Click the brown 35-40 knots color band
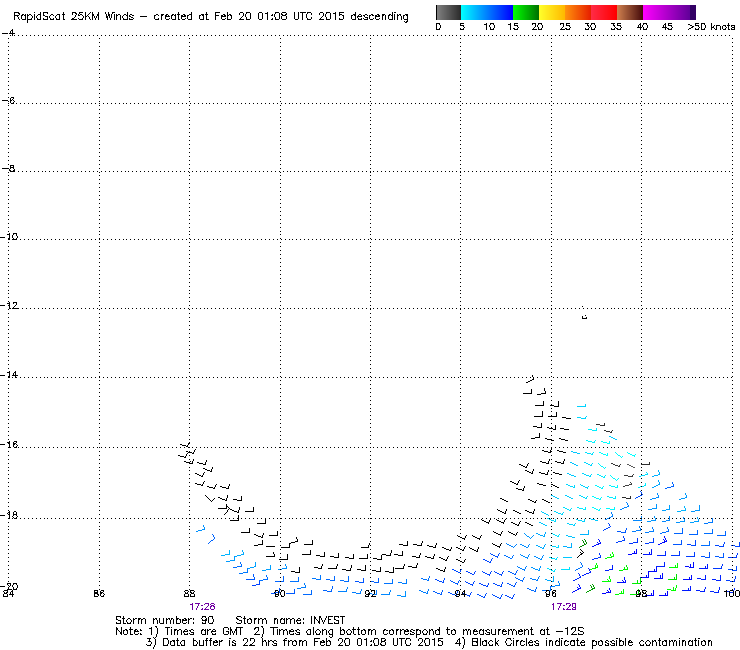This screenshot has width=740, height=650. click(630, 12)
